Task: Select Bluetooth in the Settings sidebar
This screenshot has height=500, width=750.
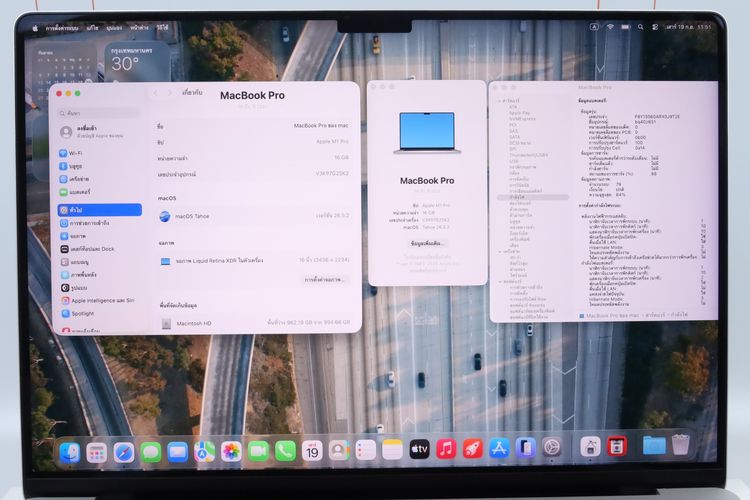Action: [99, 166]
